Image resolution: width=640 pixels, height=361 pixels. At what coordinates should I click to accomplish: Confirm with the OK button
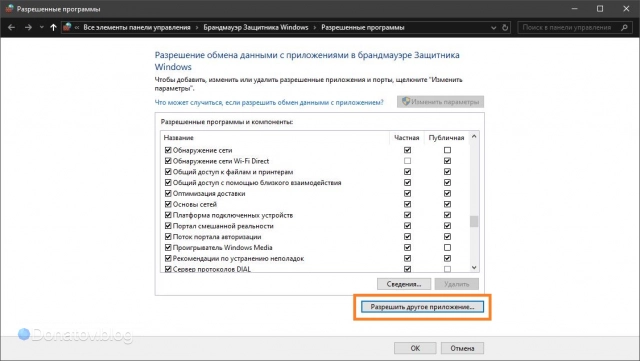pyautogui.click(x=415, y=348)
